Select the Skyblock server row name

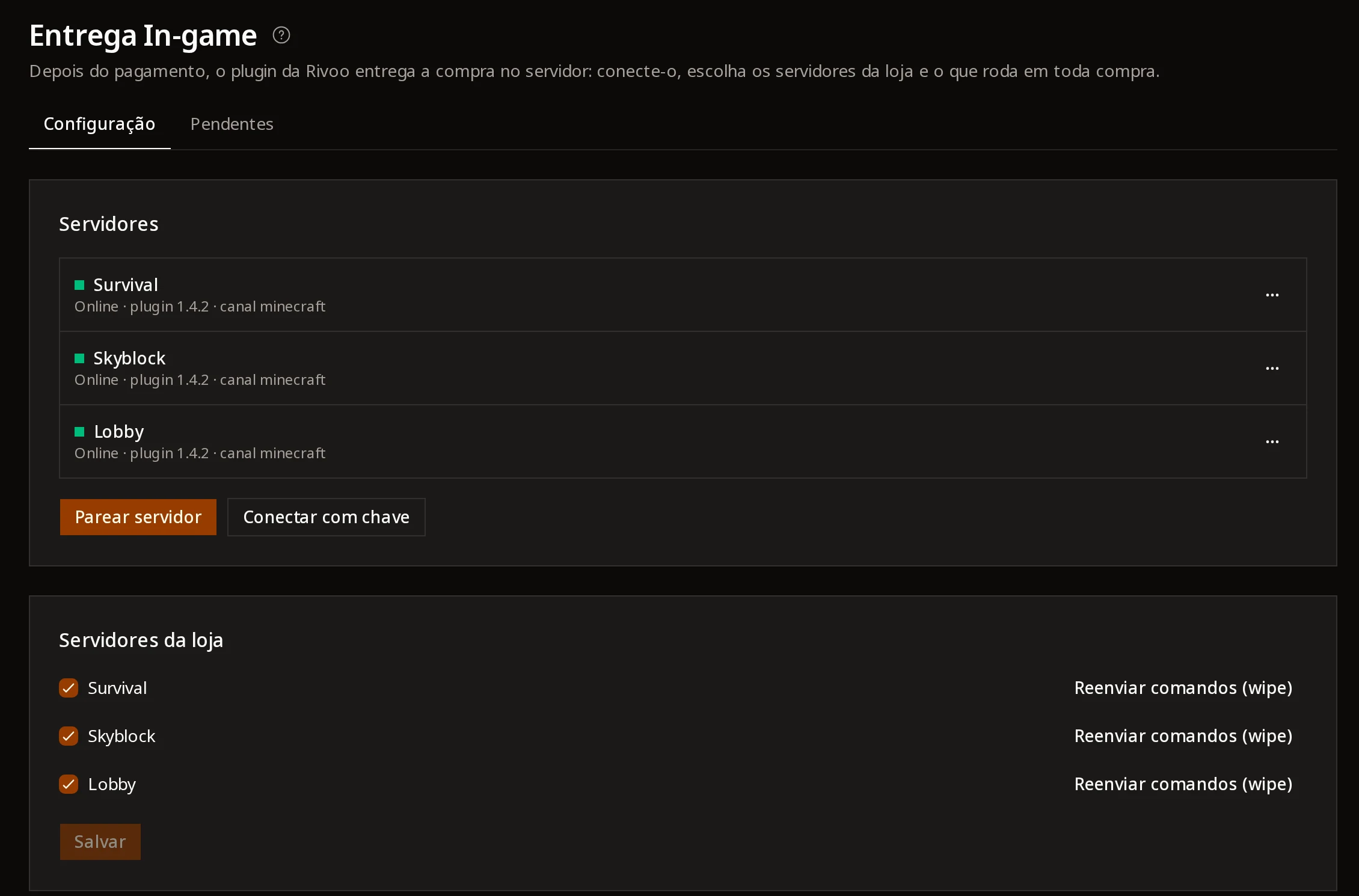(x=129, y=358)
